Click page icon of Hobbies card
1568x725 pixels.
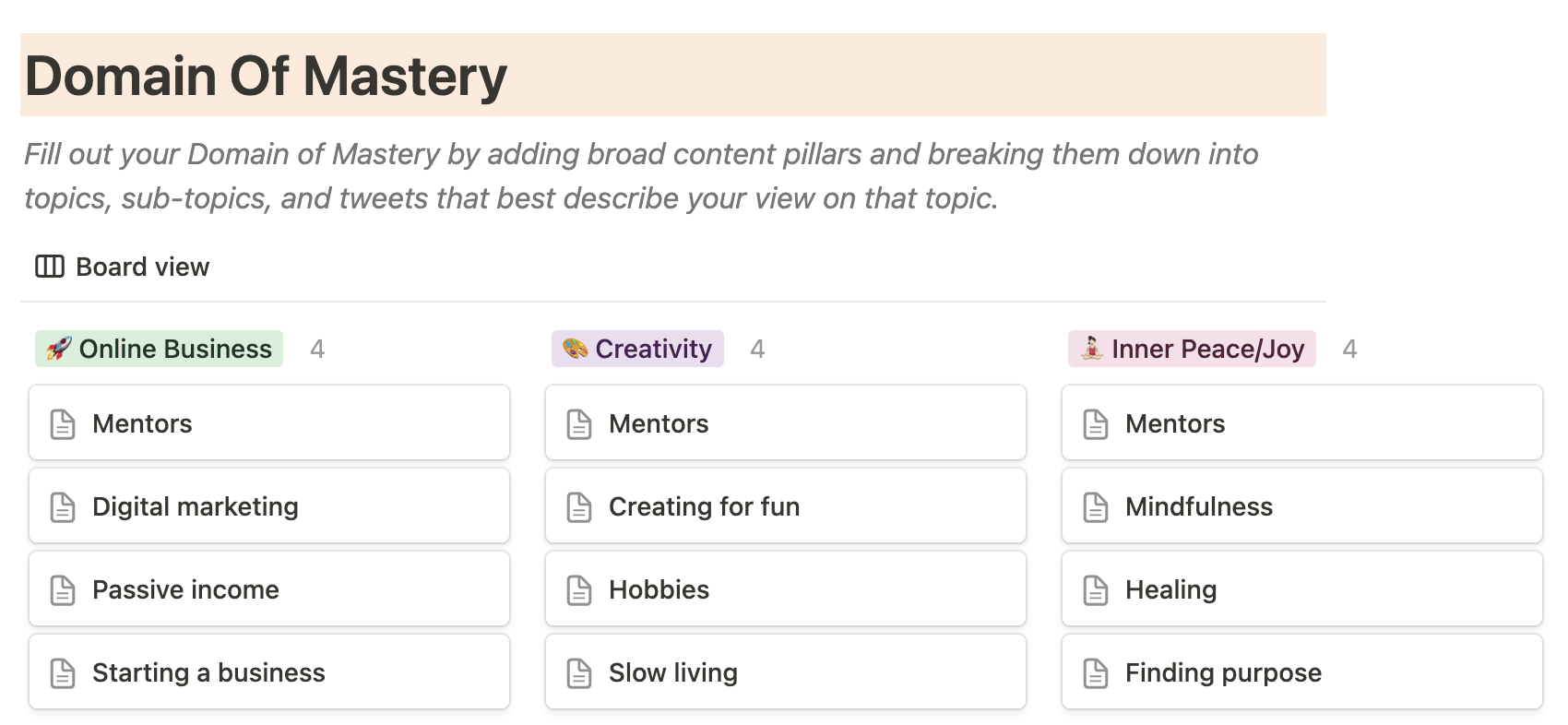[x=579, y=589]
